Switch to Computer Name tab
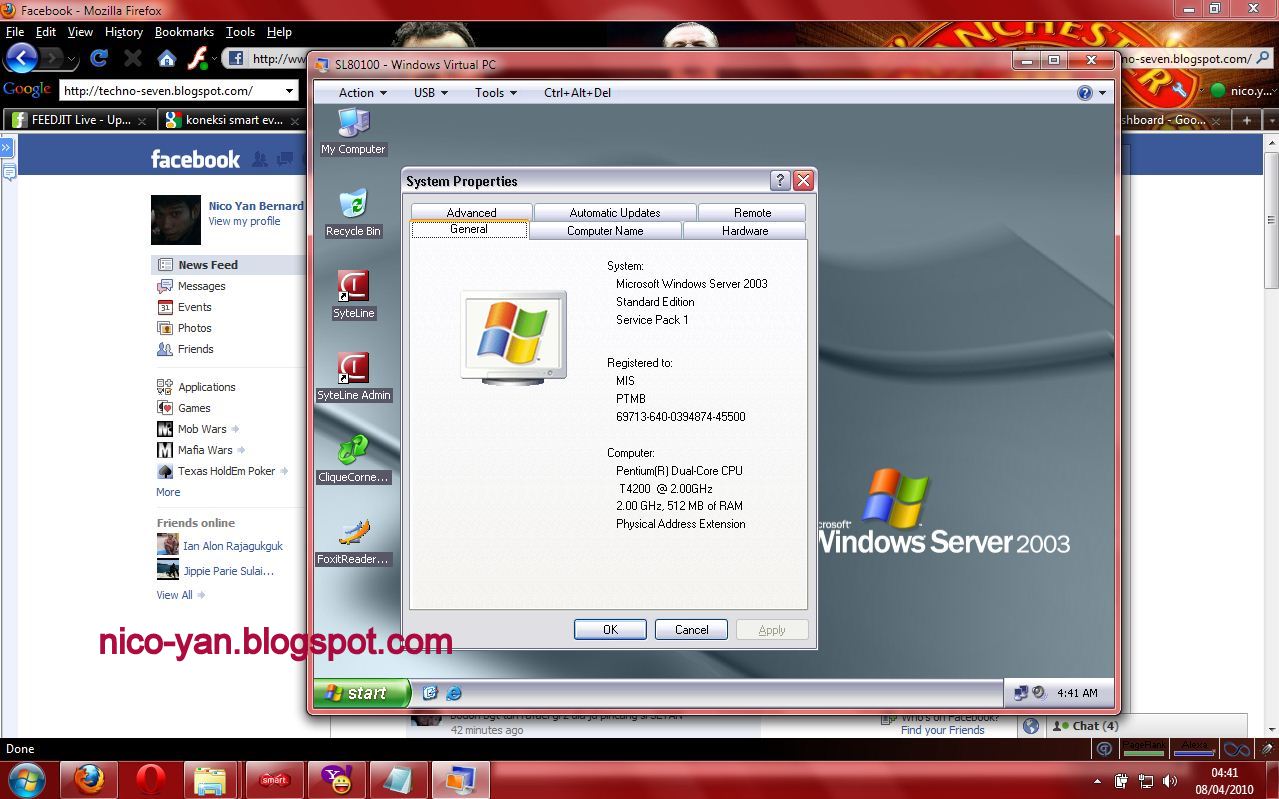1279x799 pixels. [605, 230]
